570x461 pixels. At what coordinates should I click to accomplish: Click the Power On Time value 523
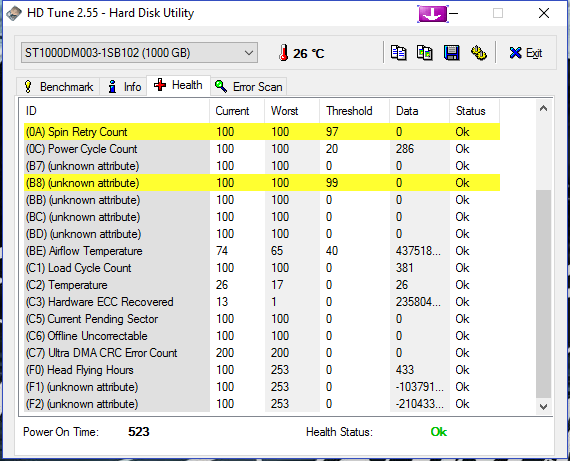pos(139,432)
